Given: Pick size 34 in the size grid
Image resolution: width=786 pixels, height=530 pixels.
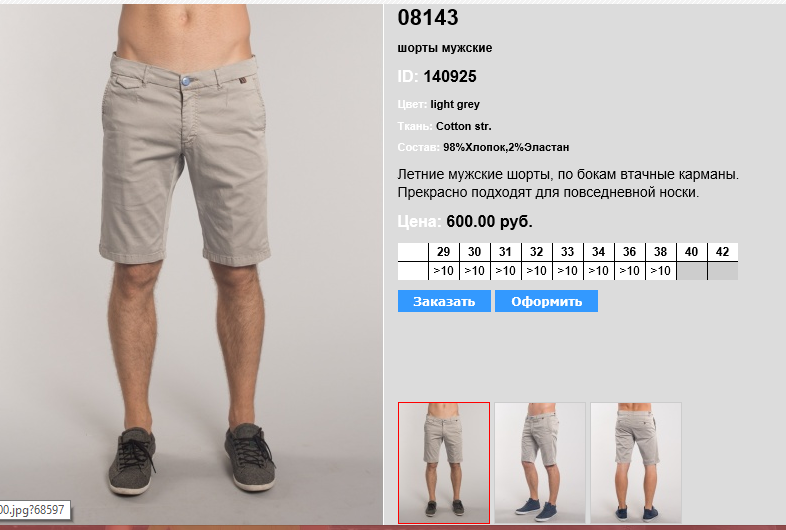Looking at the screenshot, I should pos(599,252).
